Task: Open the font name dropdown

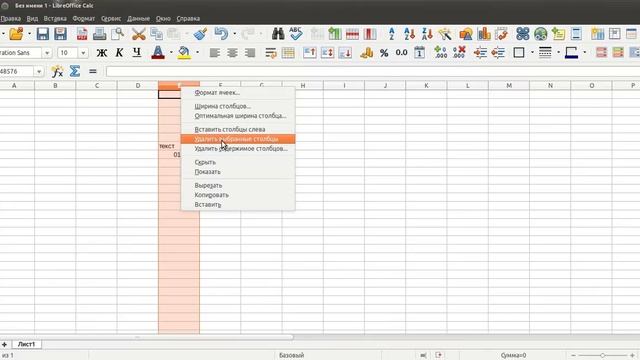Action: [47, 53]
